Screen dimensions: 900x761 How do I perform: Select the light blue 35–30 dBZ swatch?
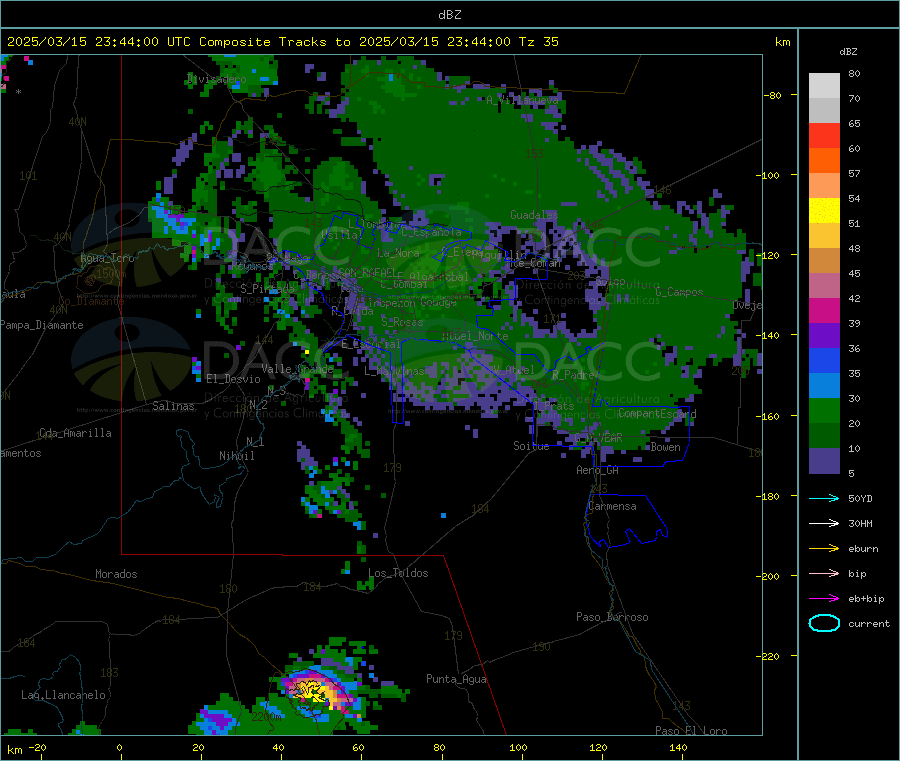[824, 386]
